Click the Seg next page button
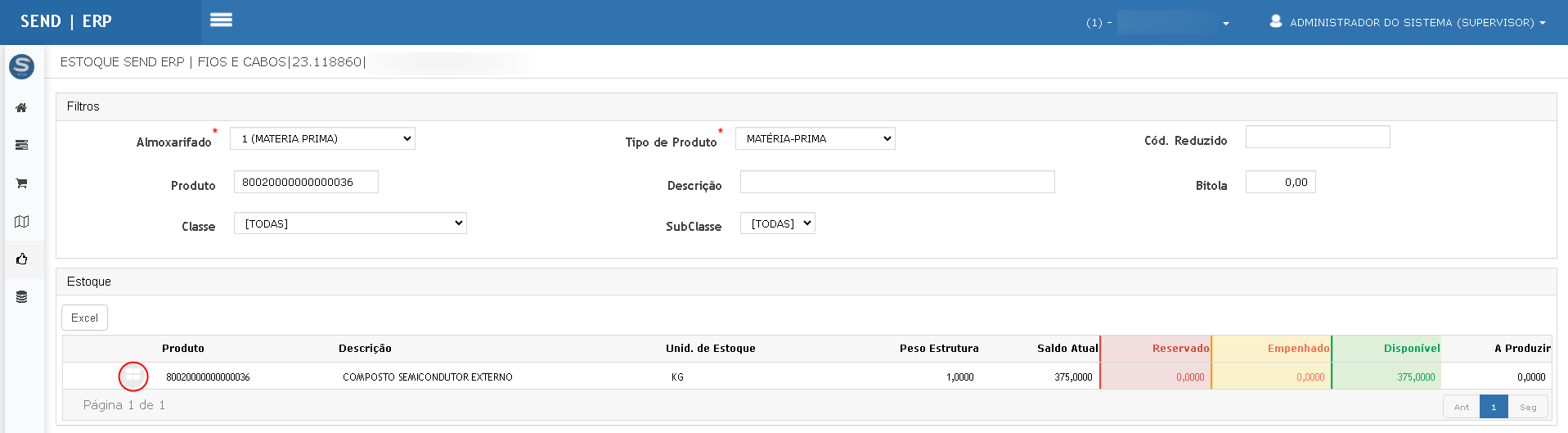This screenshot has height=433, width=1568. click(1527, 407)
